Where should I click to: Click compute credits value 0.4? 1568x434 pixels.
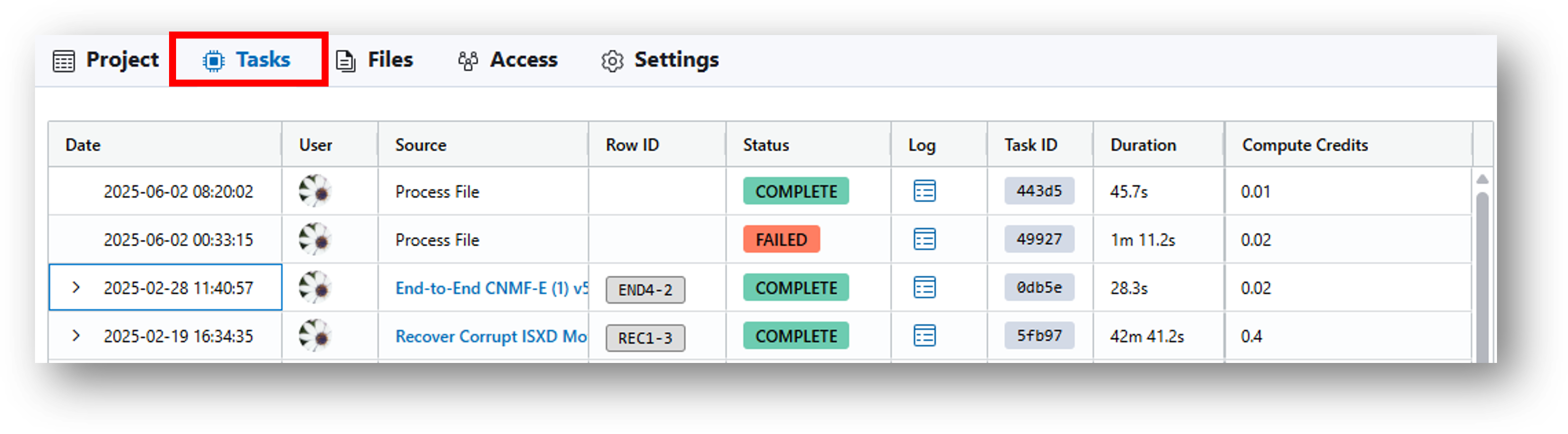1251,336
